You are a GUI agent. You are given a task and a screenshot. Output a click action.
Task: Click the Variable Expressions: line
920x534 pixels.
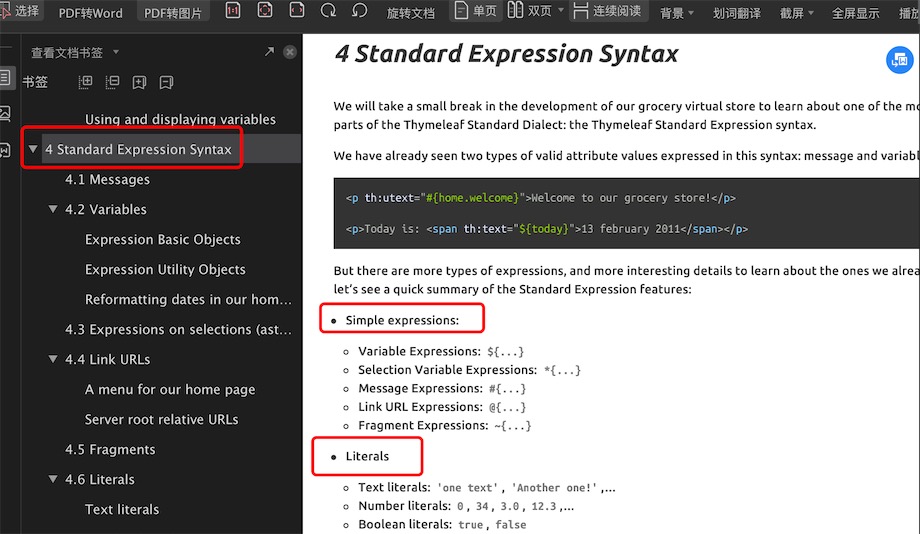[x=441, y=351]
